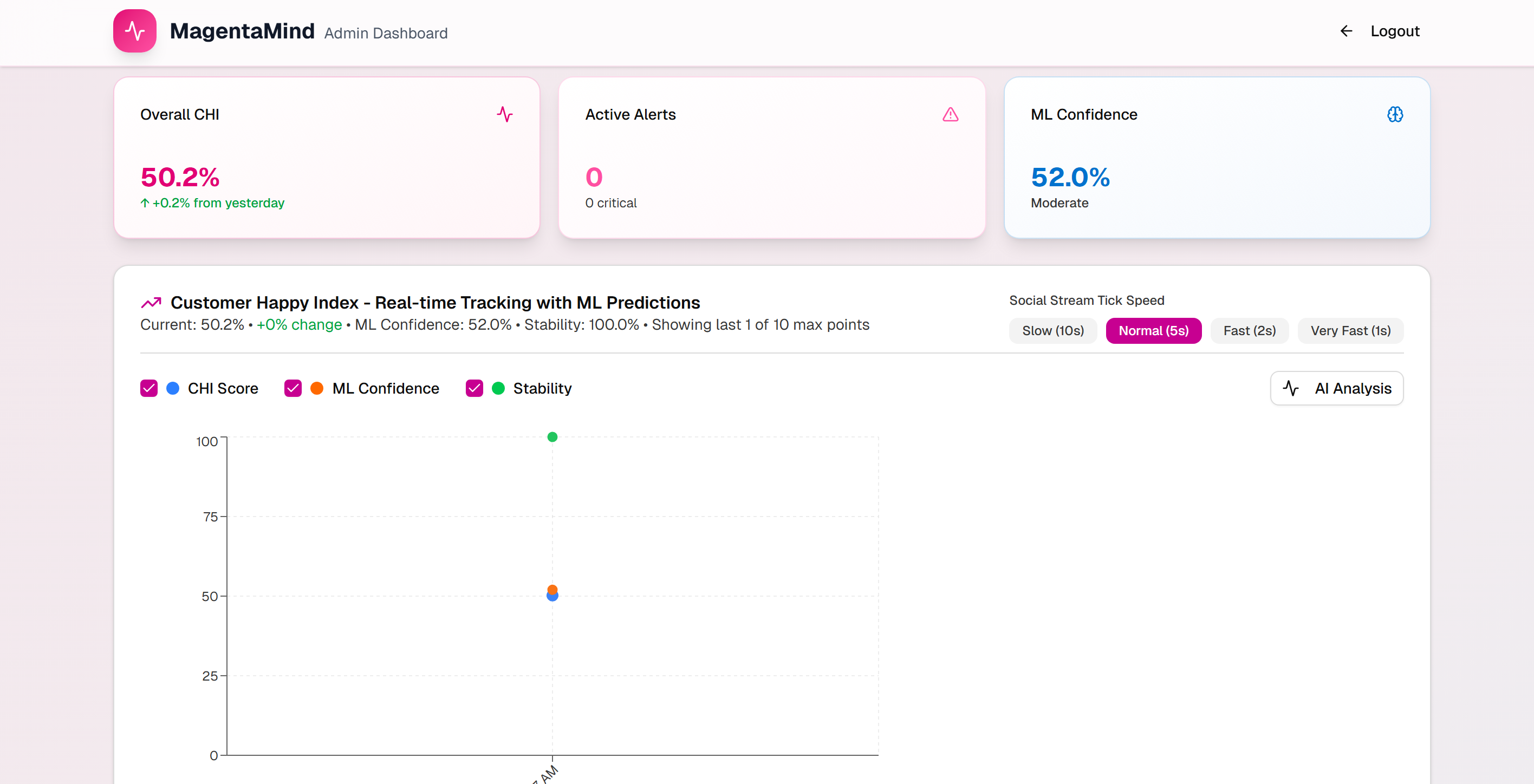Click the pulse icon inside AI Analysis button
The image size is (1534, 784).
[x=1291, y=388]
